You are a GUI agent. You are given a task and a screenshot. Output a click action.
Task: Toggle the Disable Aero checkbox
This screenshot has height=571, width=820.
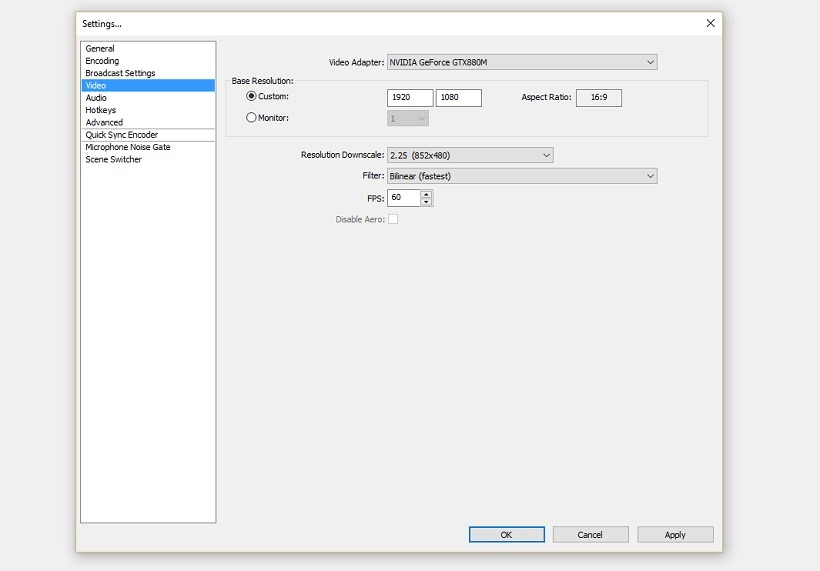coord(393,219)
